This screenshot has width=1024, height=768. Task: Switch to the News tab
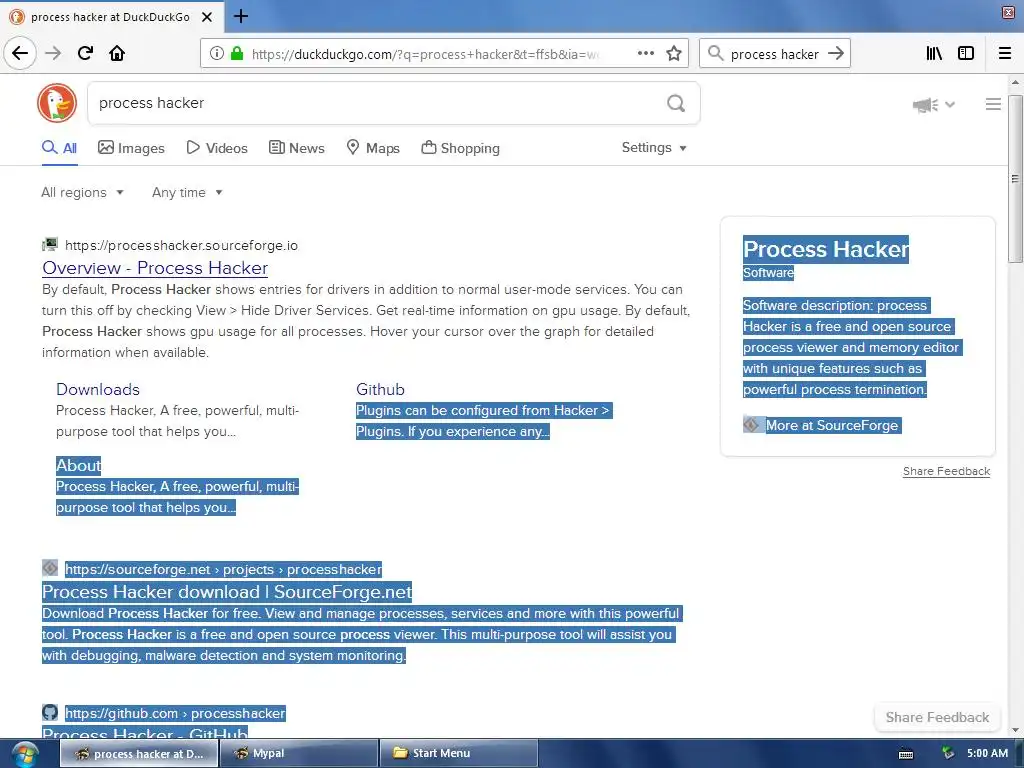click(x=296, y=148)
